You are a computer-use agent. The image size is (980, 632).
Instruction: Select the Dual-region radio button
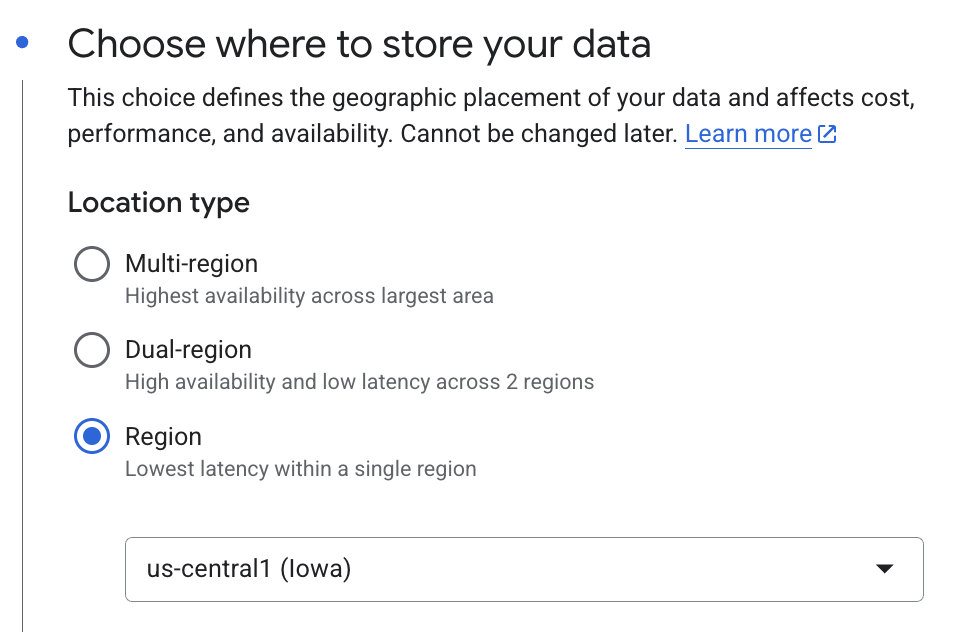coord(92,349)
